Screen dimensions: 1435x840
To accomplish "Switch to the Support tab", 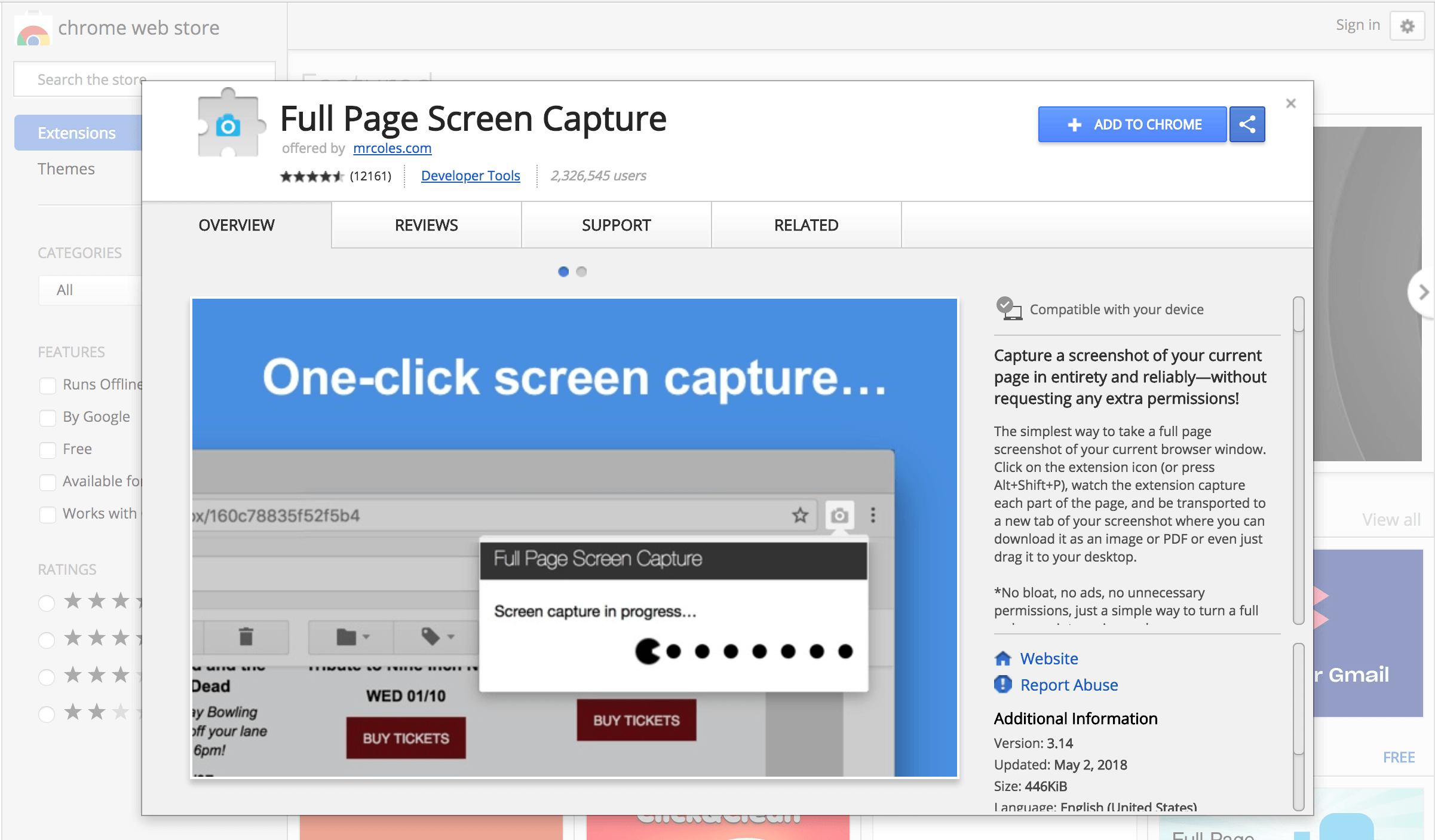I will click(x=617, y=225).
